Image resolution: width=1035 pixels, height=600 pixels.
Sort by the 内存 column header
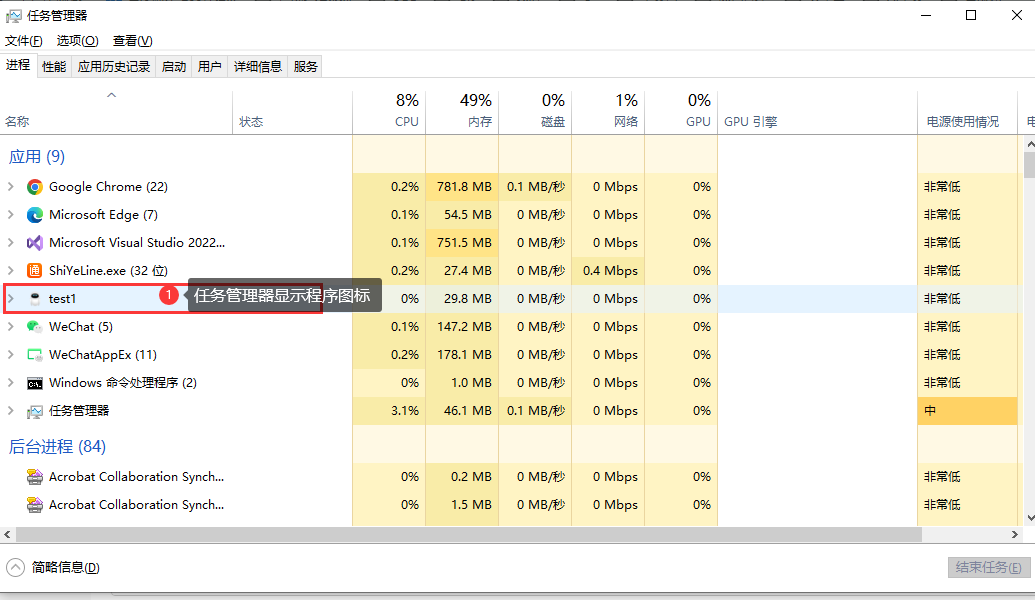pyautogui.click(x=462, y=113)
